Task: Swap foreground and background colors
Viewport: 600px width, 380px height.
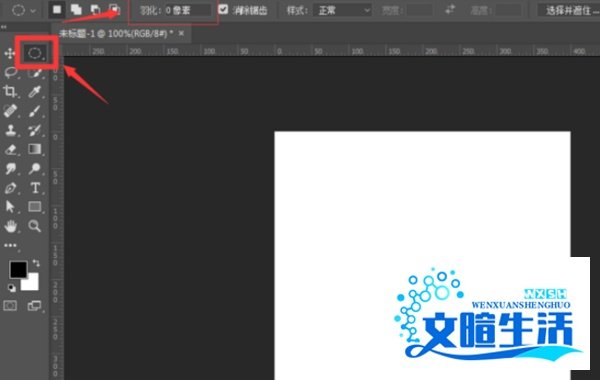Action: 36,263
